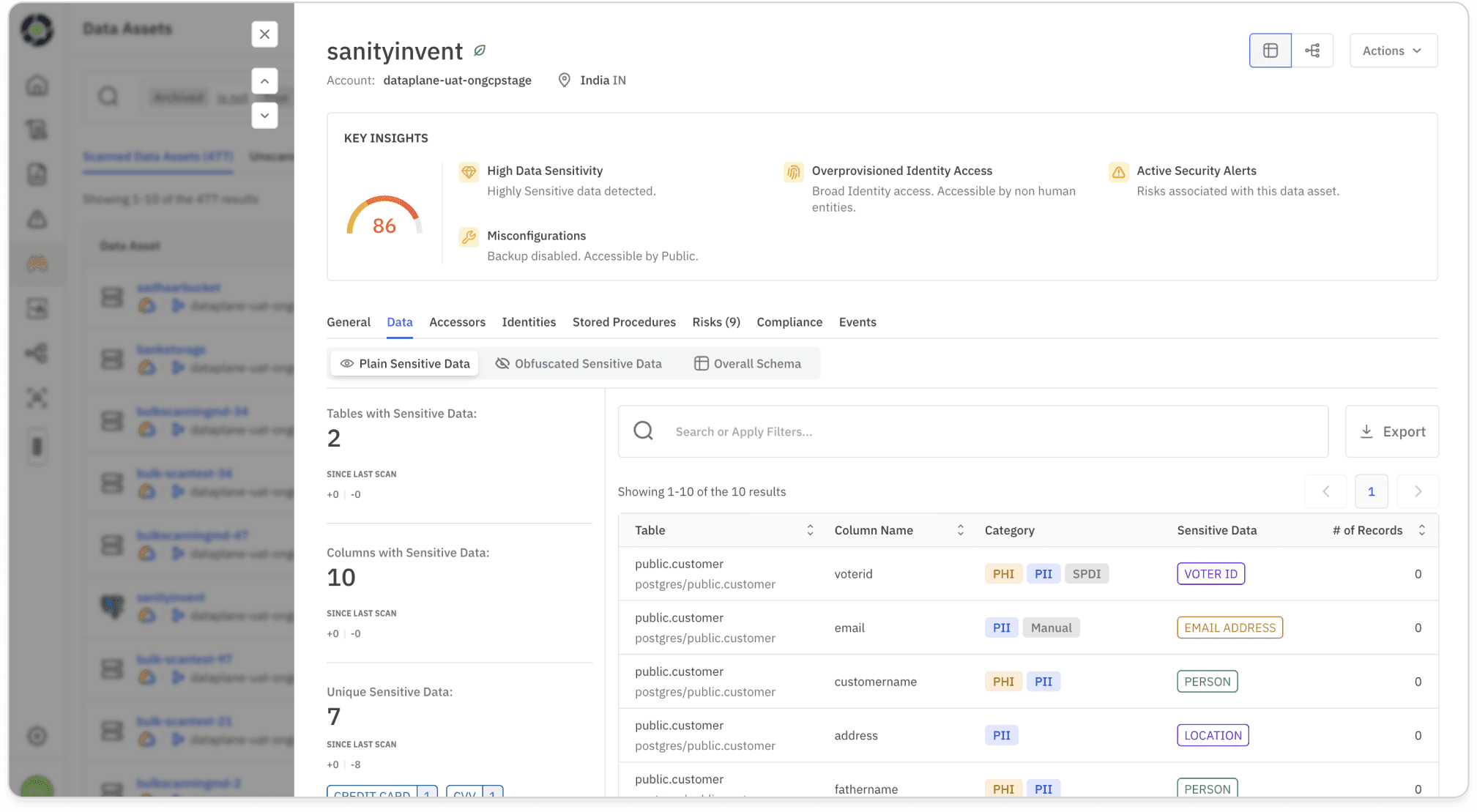The height and width of the screenshot is (812, 1477).
Task: Click the leaf icon beside sanityinvent title
Action: [x=480, y=51]
